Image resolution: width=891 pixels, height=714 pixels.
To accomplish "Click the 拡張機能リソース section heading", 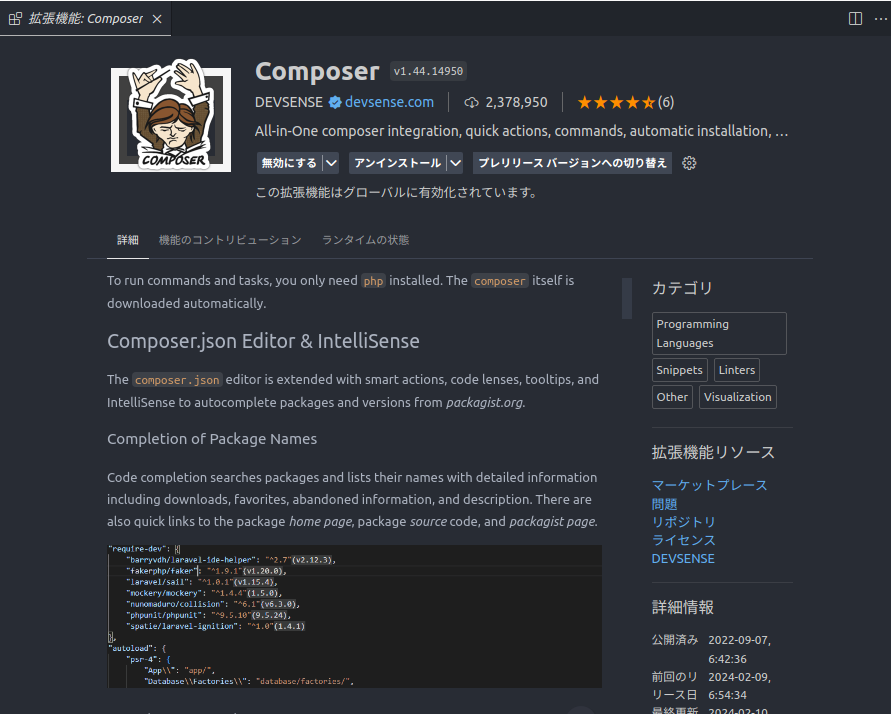I will click(713, 453).
